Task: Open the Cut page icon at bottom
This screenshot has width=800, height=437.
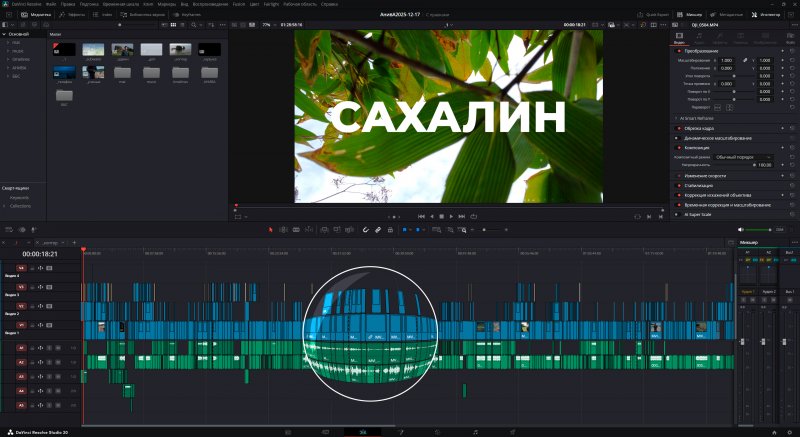Action: coord(325,432)
